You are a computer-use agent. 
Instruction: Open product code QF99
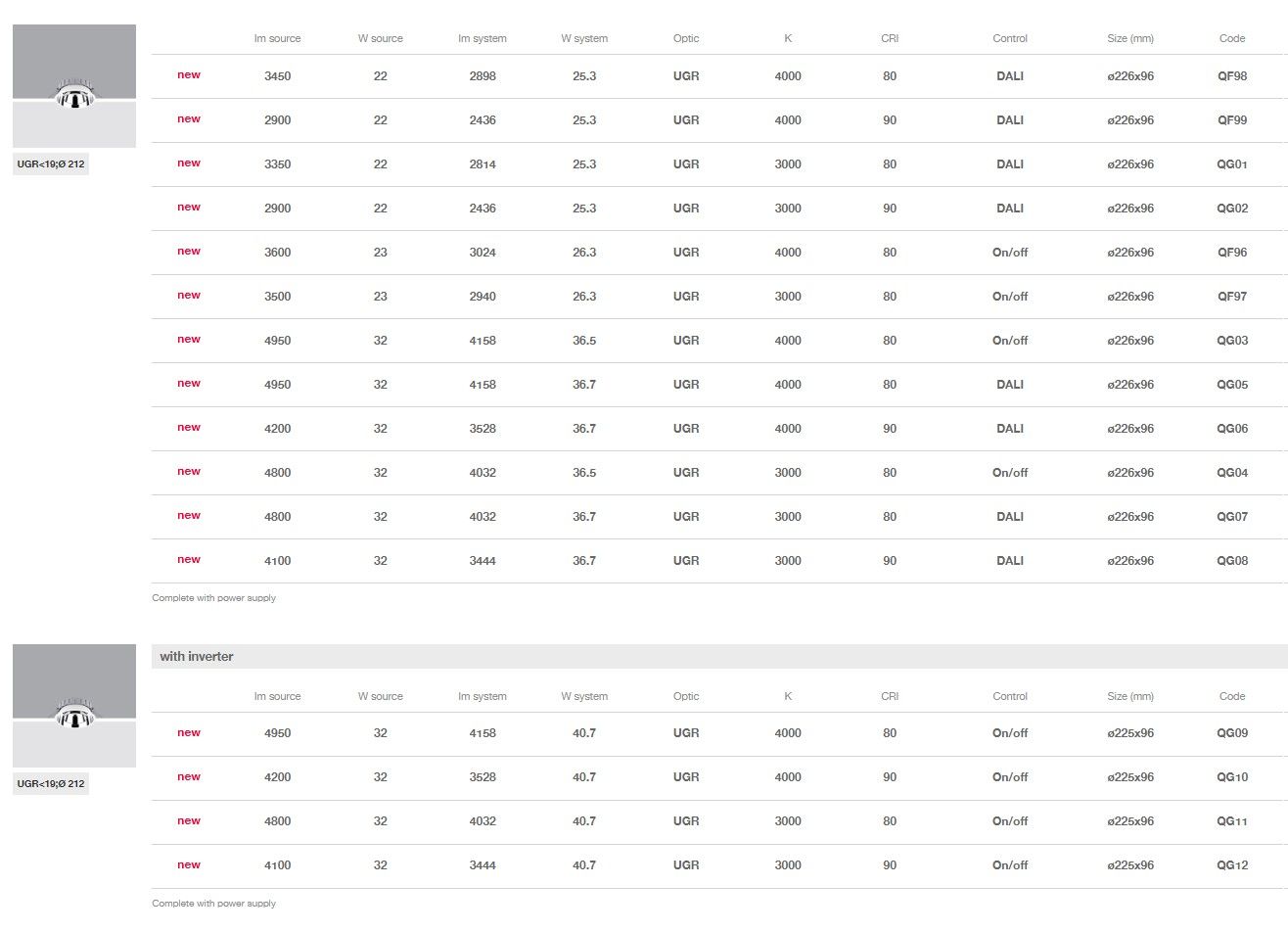coord(1231,120)
